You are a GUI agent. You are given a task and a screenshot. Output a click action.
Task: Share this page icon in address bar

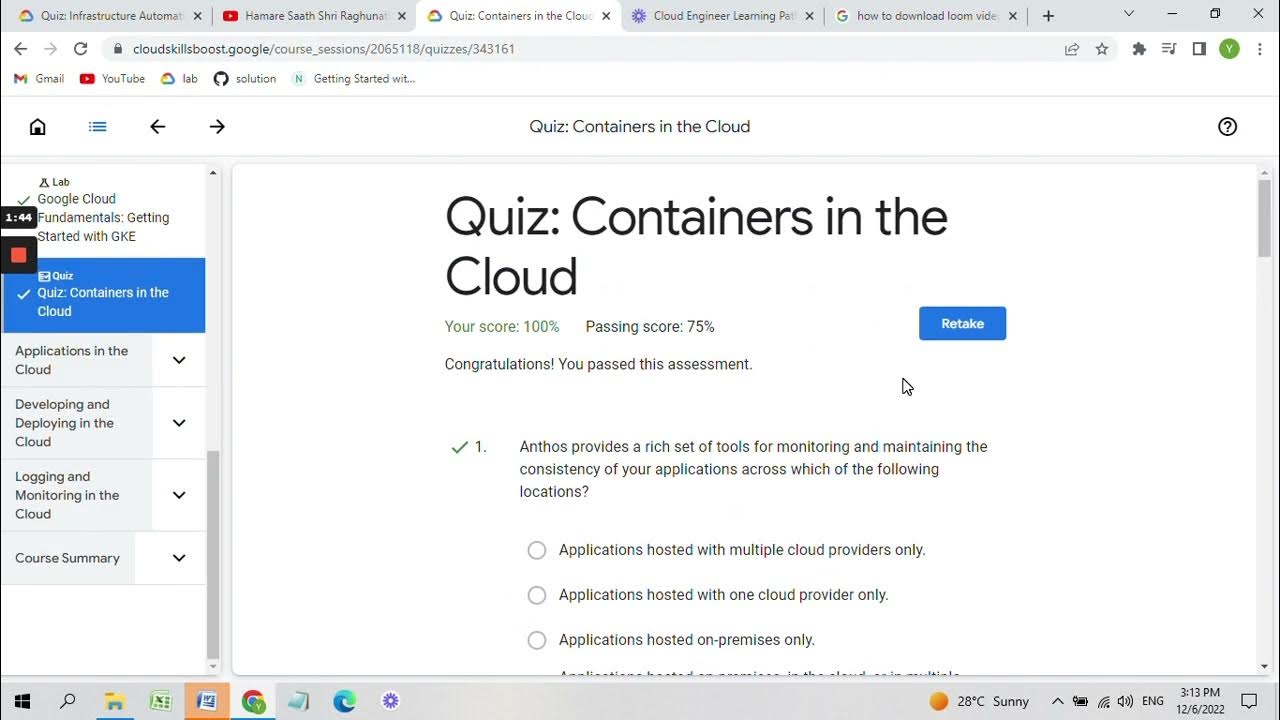coord(1072,49)
